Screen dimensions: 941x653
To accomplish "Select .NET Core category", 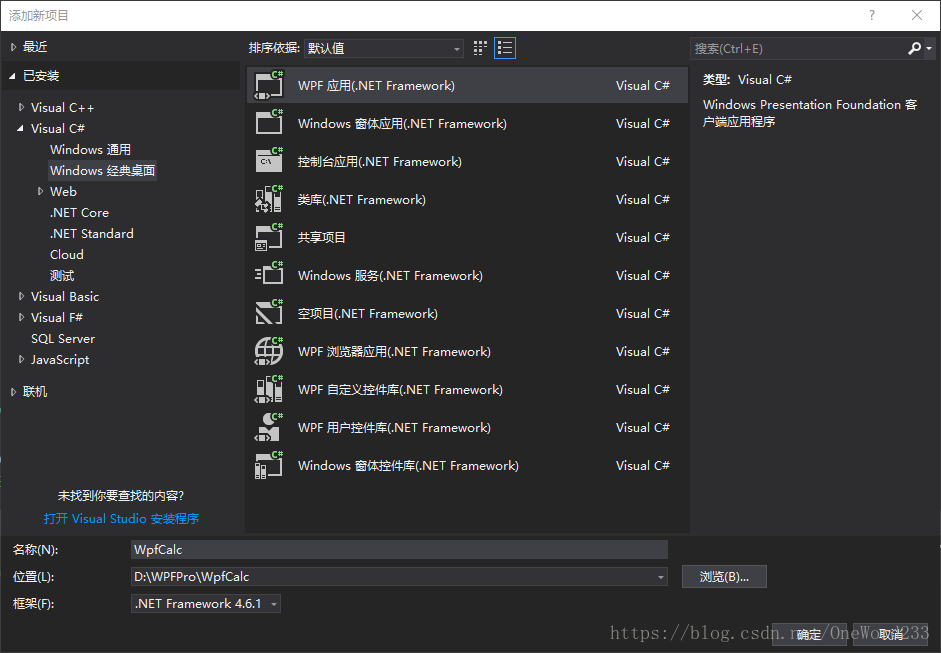I will 80,212.
